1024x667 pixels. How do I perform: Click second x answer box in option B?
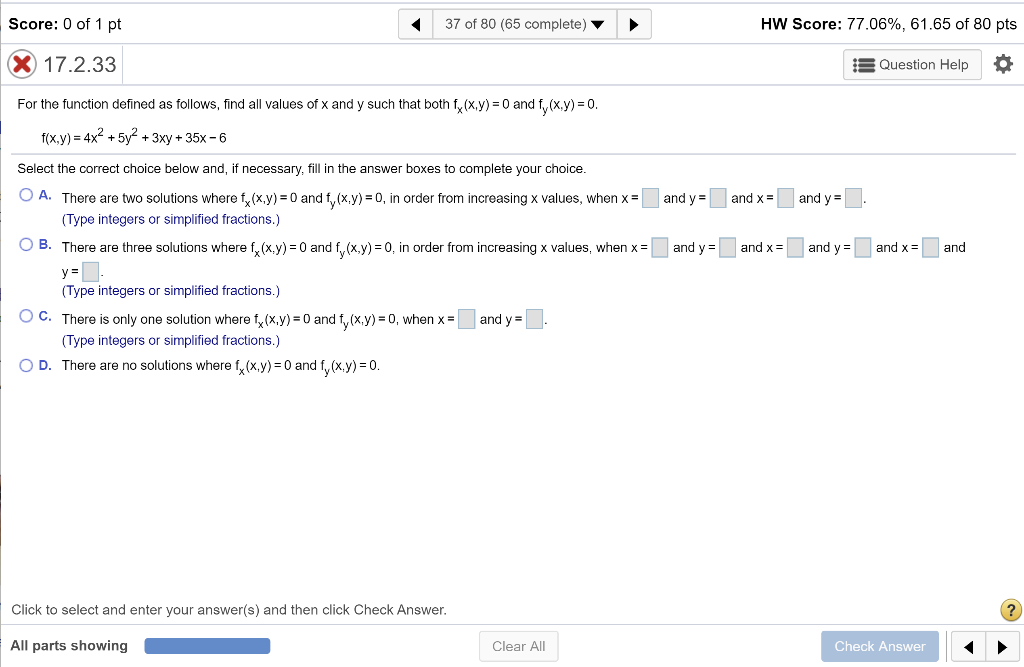click(795, 248)
